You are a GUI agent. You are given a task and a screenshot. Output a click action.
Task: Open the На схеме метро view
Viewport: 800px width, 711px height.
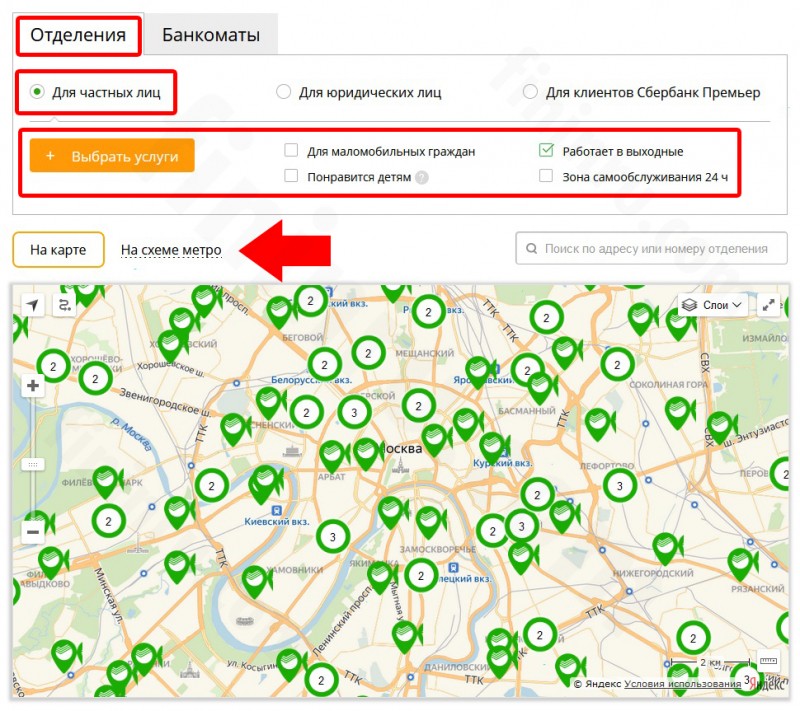click(x=171, y=250)
